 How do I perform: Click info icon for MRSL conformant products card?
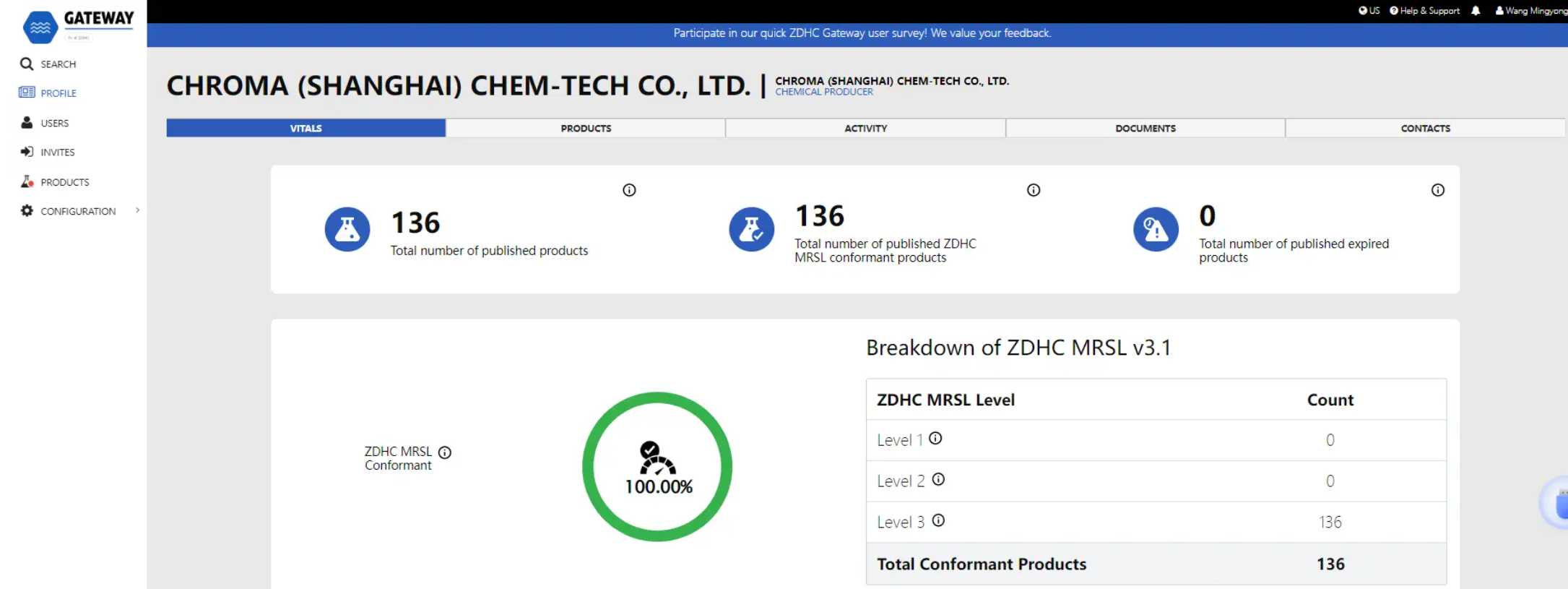1034,190
